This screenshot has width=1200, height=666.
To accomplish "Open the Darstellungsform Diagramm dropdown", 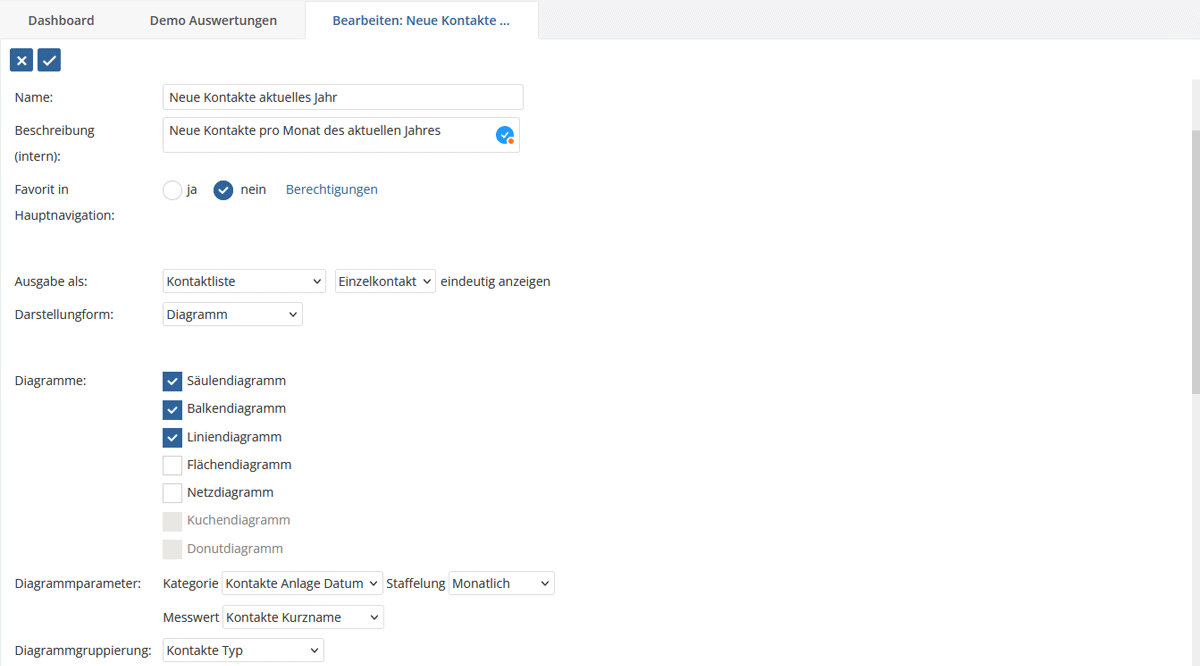I will (232, 315).
